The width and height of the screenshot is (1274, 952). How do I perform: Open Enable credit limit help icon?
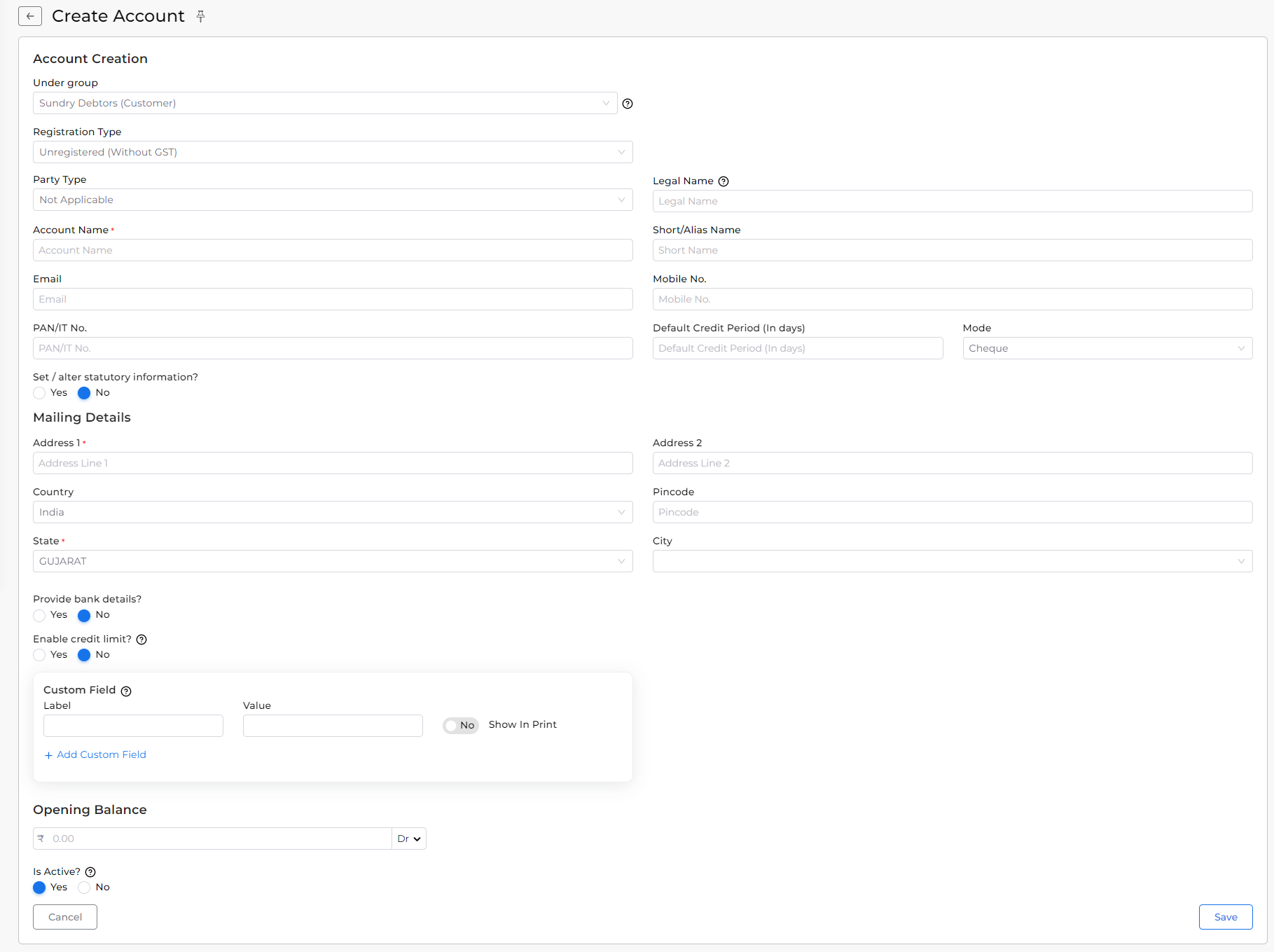(141, 640)
